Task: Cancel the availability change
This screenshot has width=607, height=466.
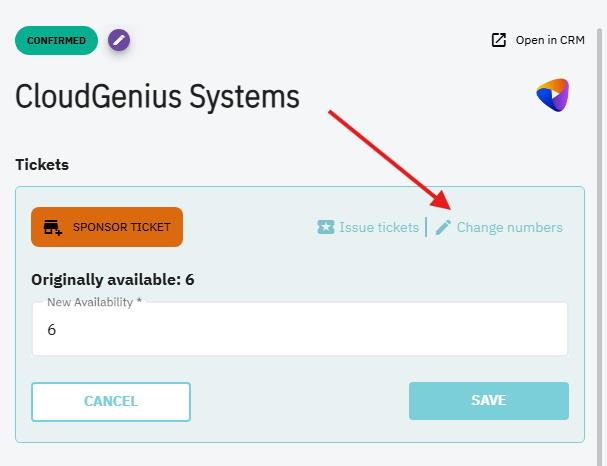Action: [x=111, y=401]
